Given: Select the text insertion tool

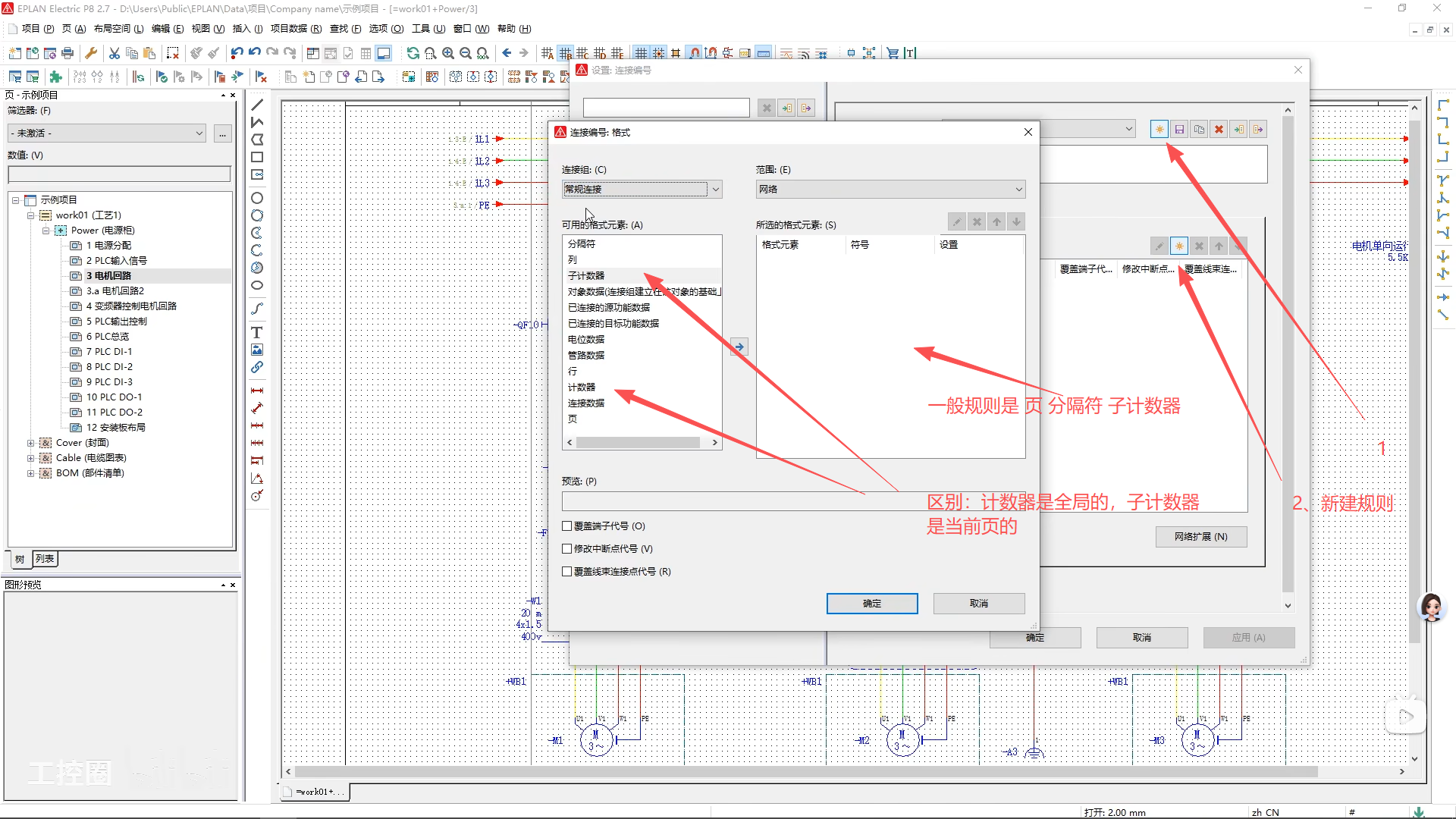Looking at the screenshot, I should [257, 333].
